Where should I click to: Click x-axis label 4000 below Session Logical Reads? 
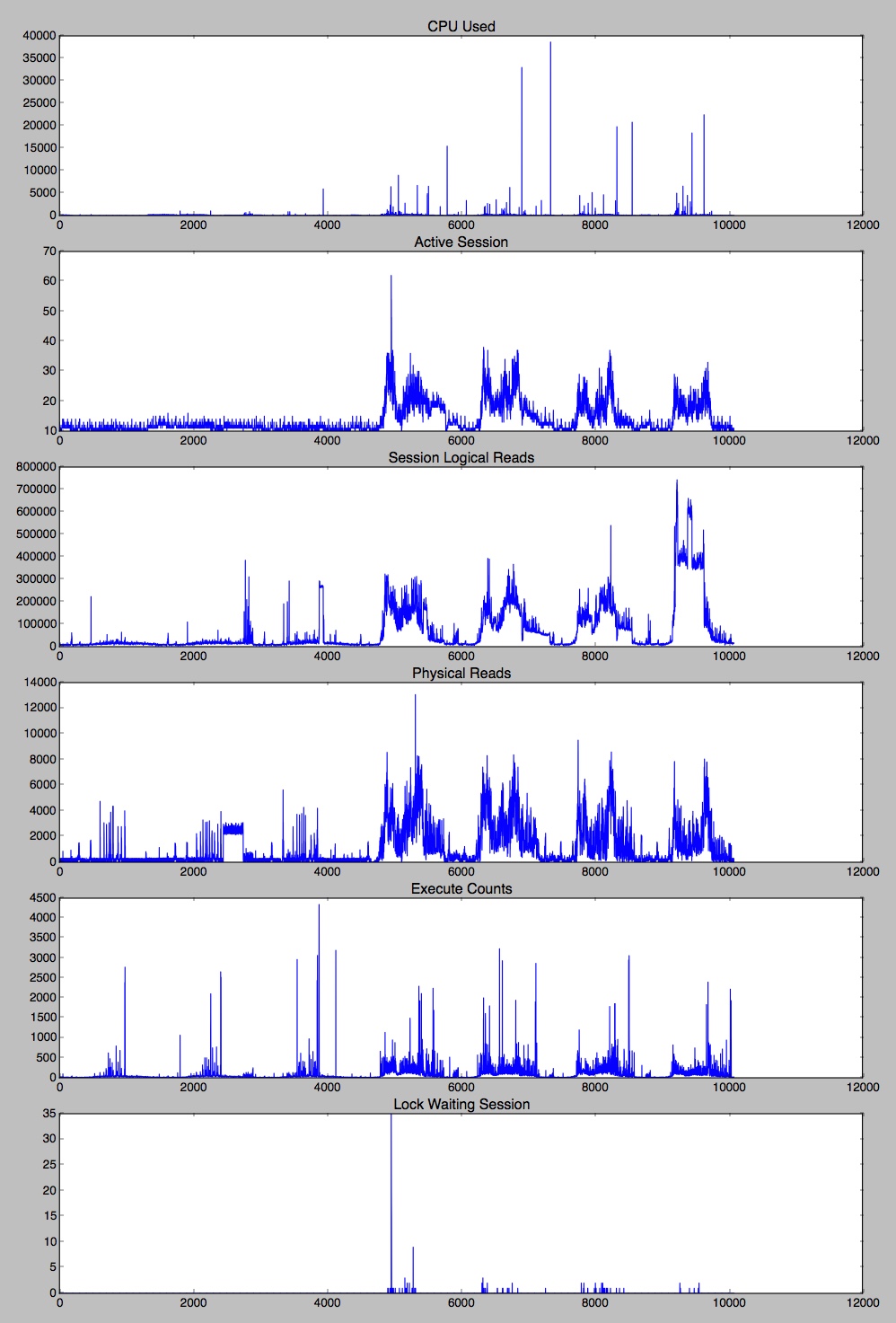tap(327, 656)
